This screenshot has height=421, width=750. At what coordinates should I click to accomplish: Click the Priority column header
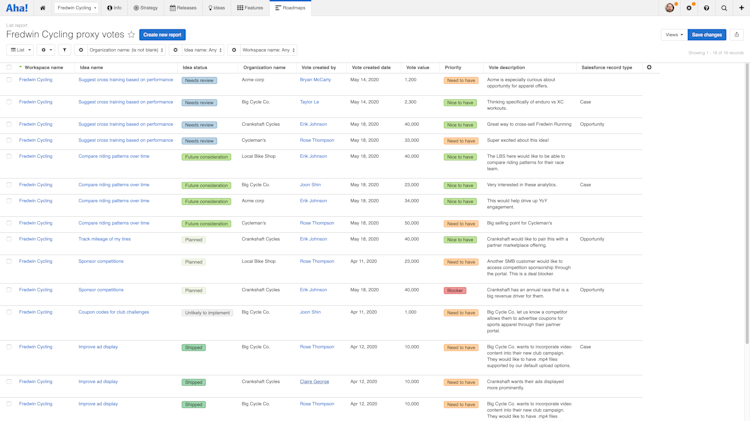[453, 67]
